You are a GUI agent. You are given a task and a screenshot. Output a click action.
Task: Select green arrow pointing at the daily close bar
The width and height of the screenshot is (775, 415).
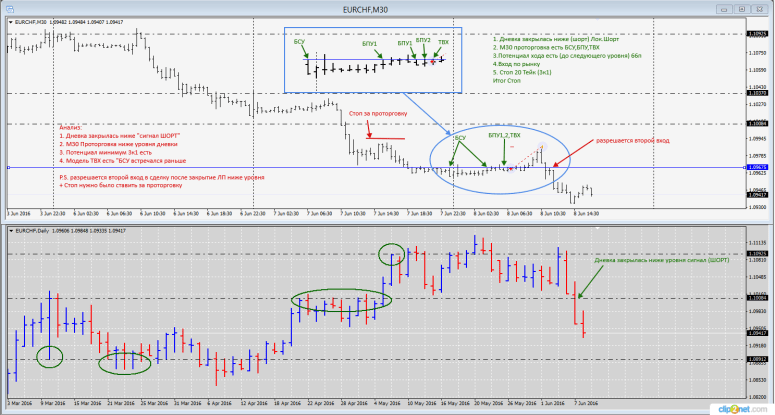[585, 280]
